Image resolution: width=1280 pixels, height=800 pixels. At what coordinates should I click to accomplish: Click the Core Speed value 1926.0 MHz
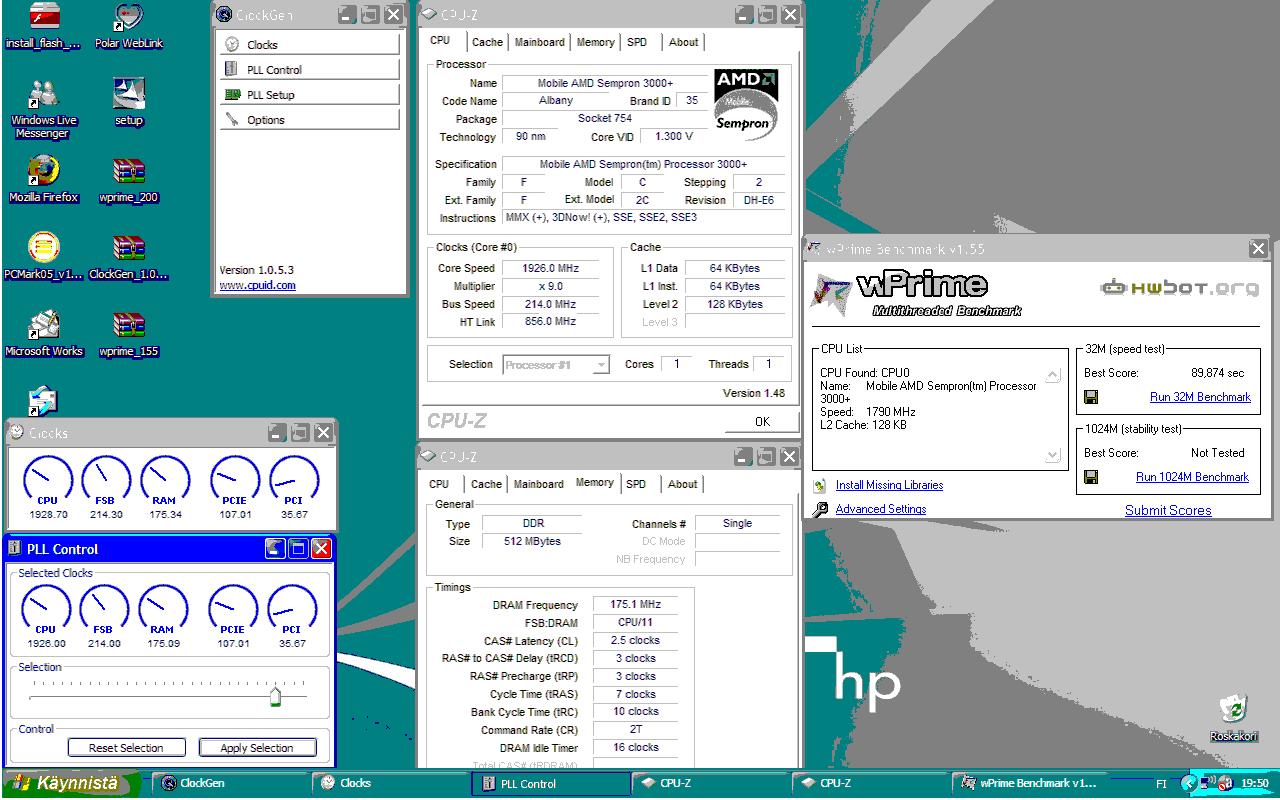click(x=550, y=268)
